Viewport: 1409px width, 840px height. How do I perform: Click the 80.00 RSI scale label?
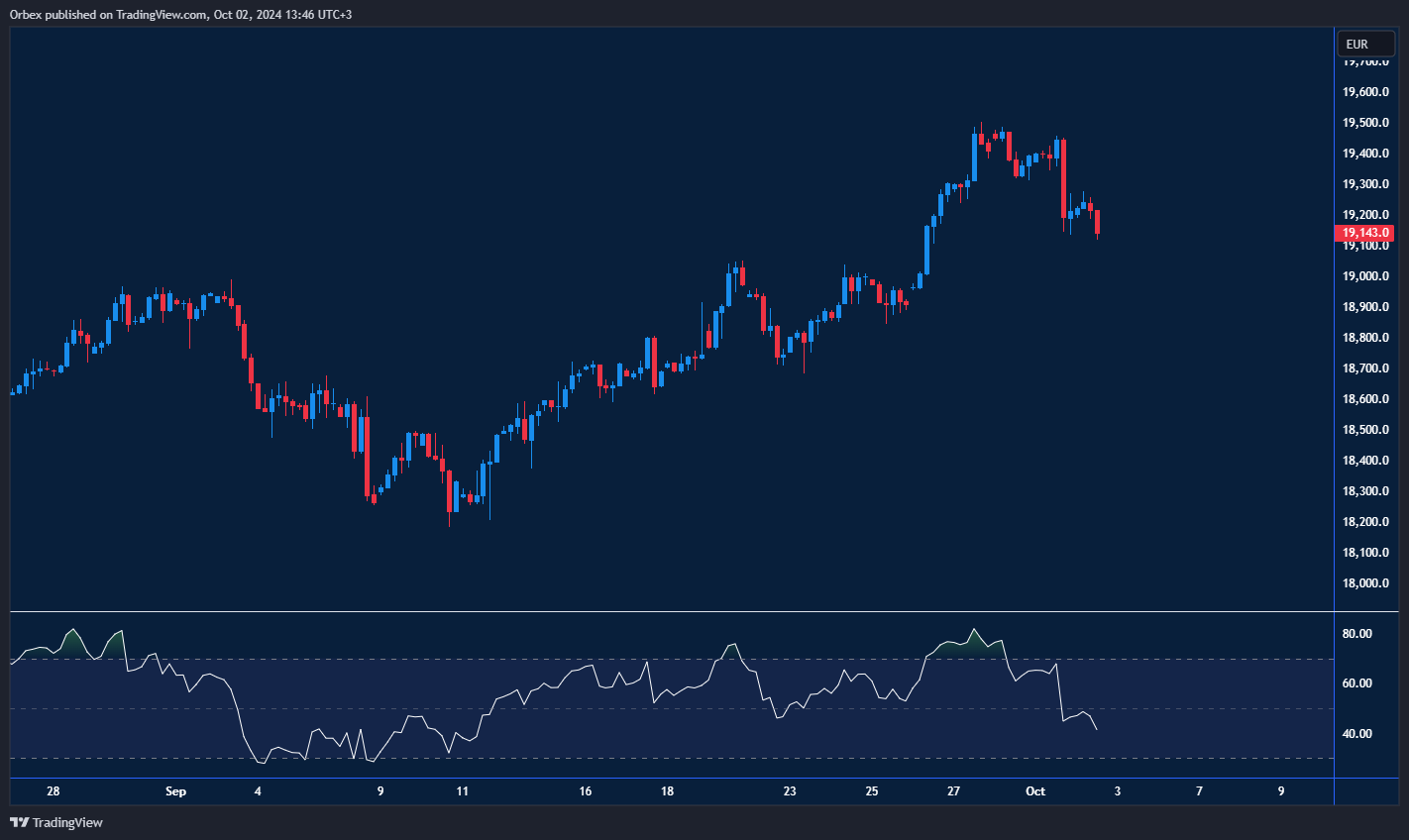tap(1356, 634)
